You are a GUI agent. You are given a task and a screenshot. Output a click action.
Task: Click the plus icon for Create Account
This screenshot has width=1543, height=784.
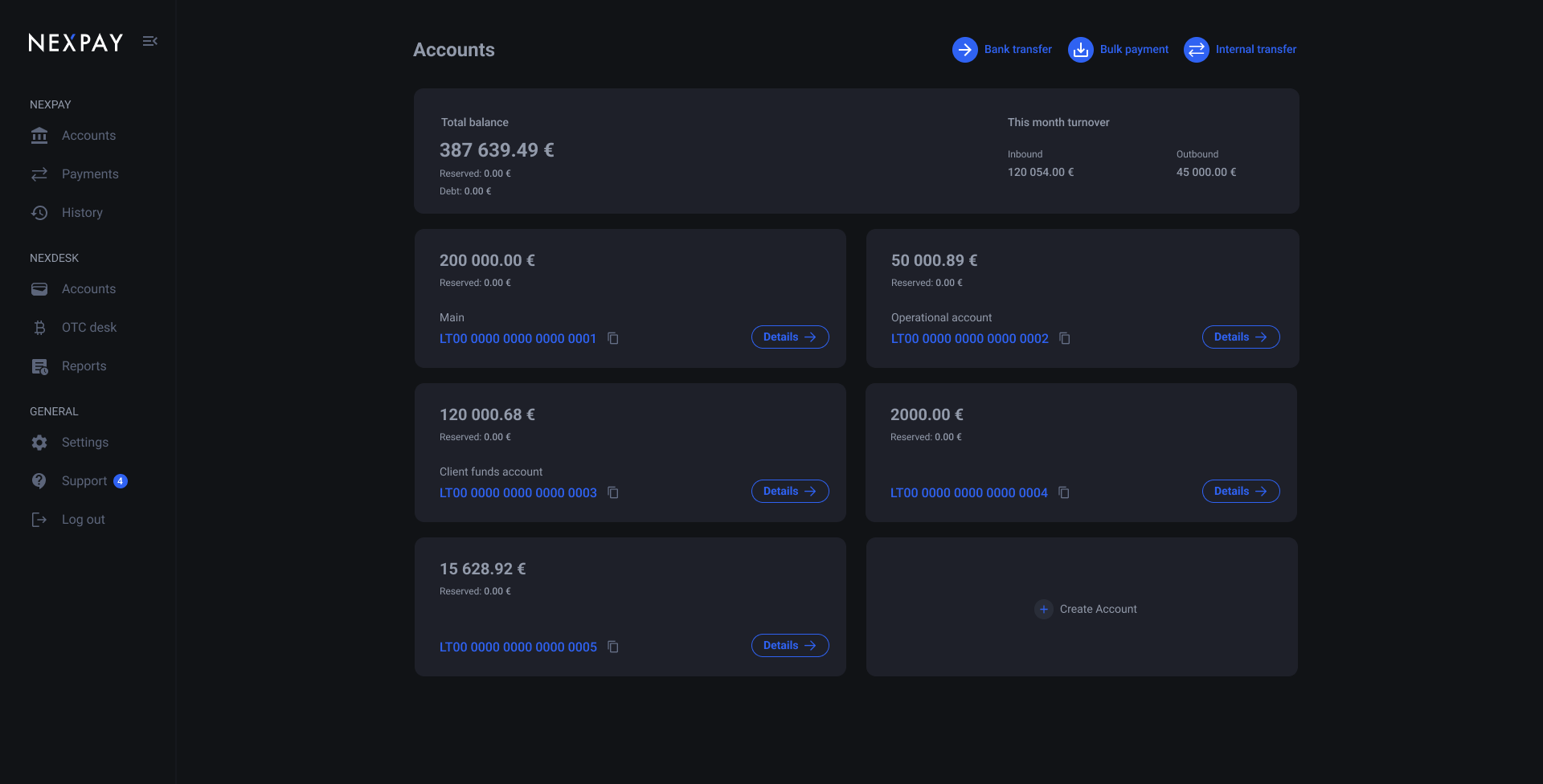pyautogui.click(x=1044, y=609)
